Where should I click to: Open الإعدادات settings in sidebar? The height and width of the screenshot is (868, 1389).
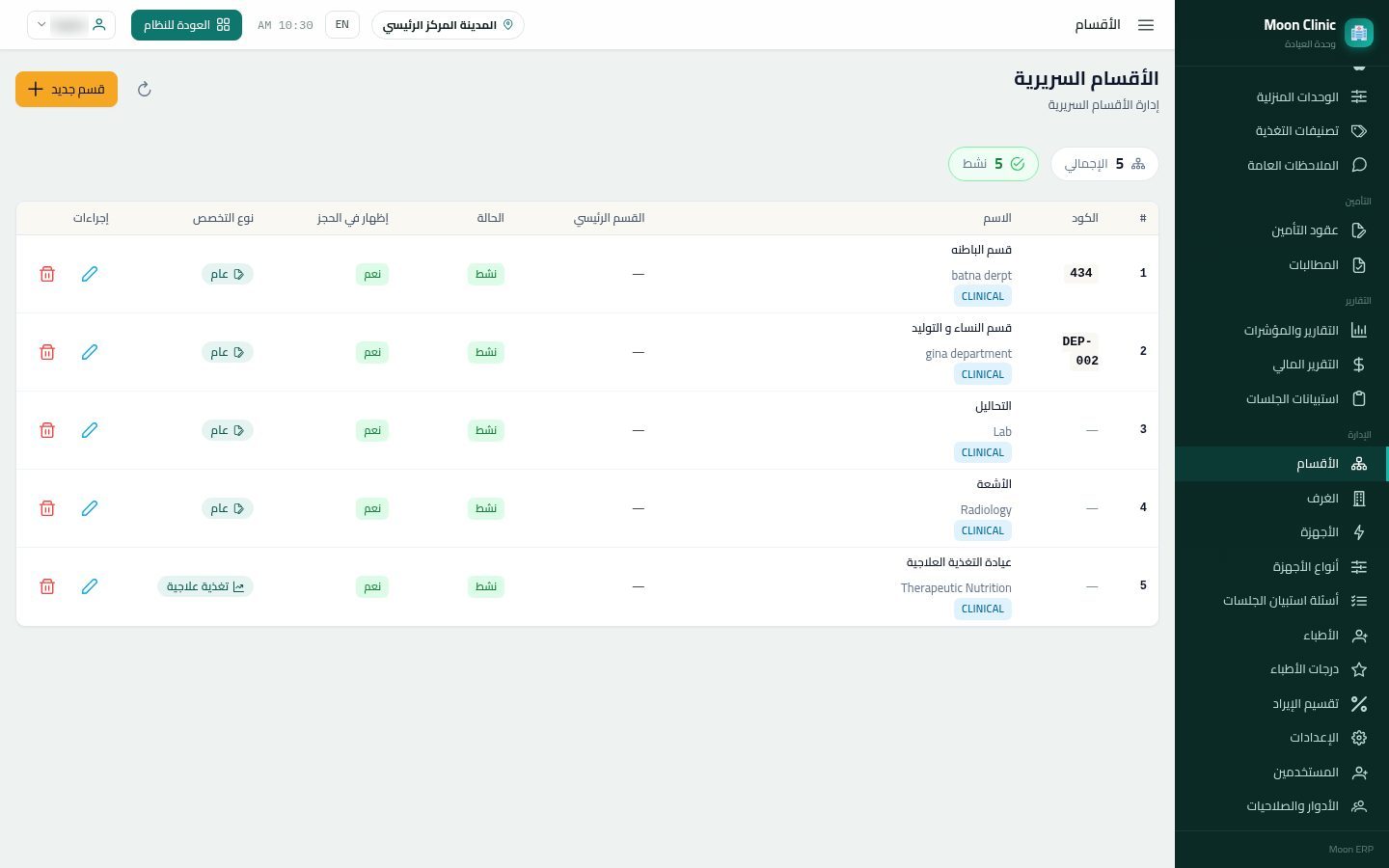tap(1281, 738)
